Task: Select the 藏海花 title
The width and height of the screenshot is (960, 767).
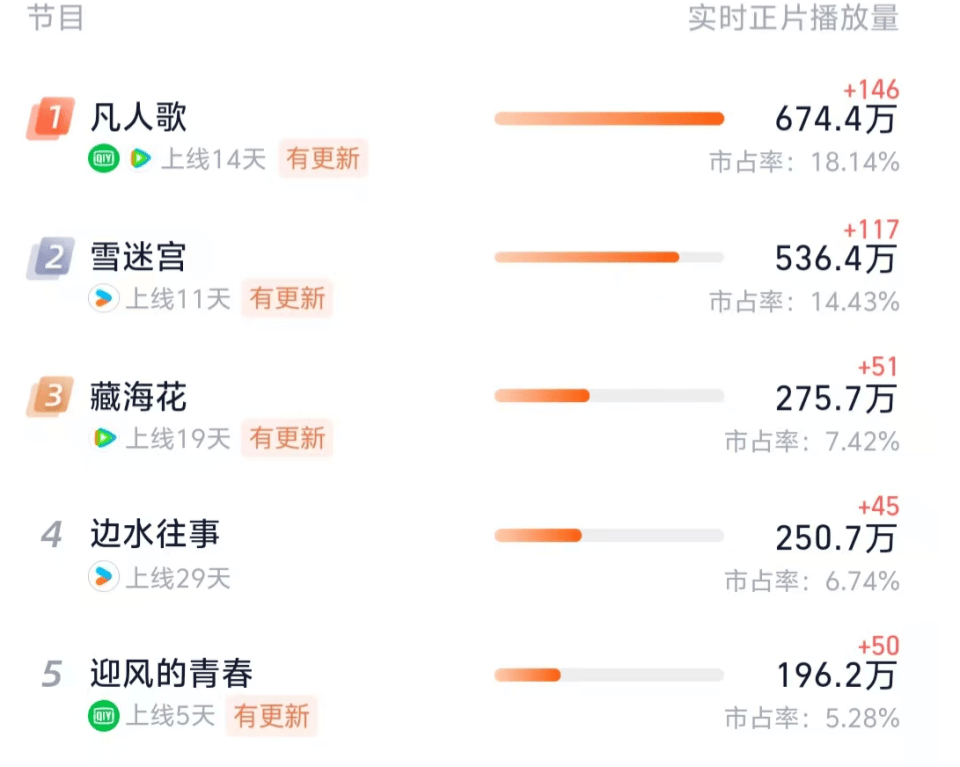Action: (138, 398)
